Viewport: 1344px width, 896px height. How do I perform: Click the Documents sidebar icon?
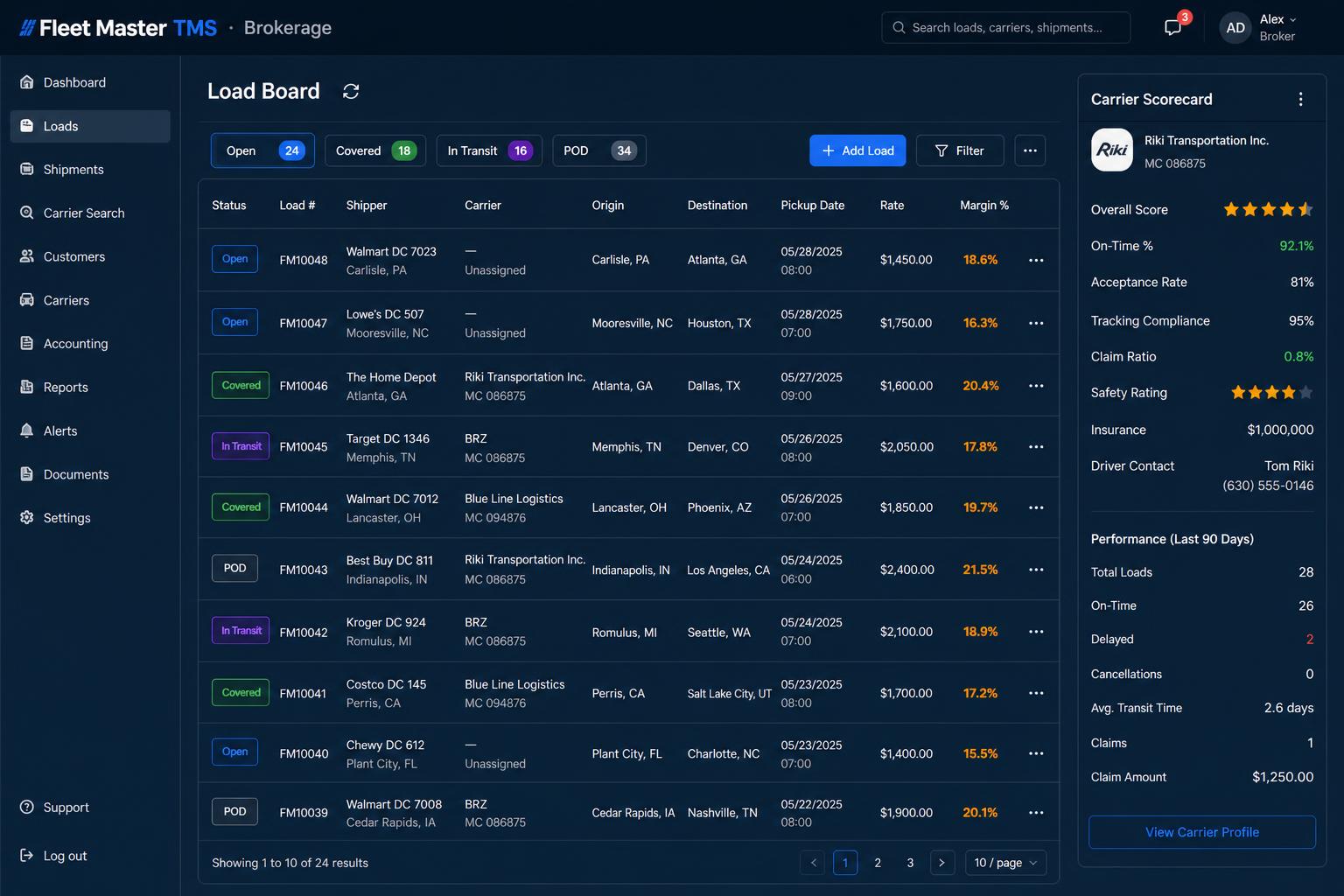[27, 474]
